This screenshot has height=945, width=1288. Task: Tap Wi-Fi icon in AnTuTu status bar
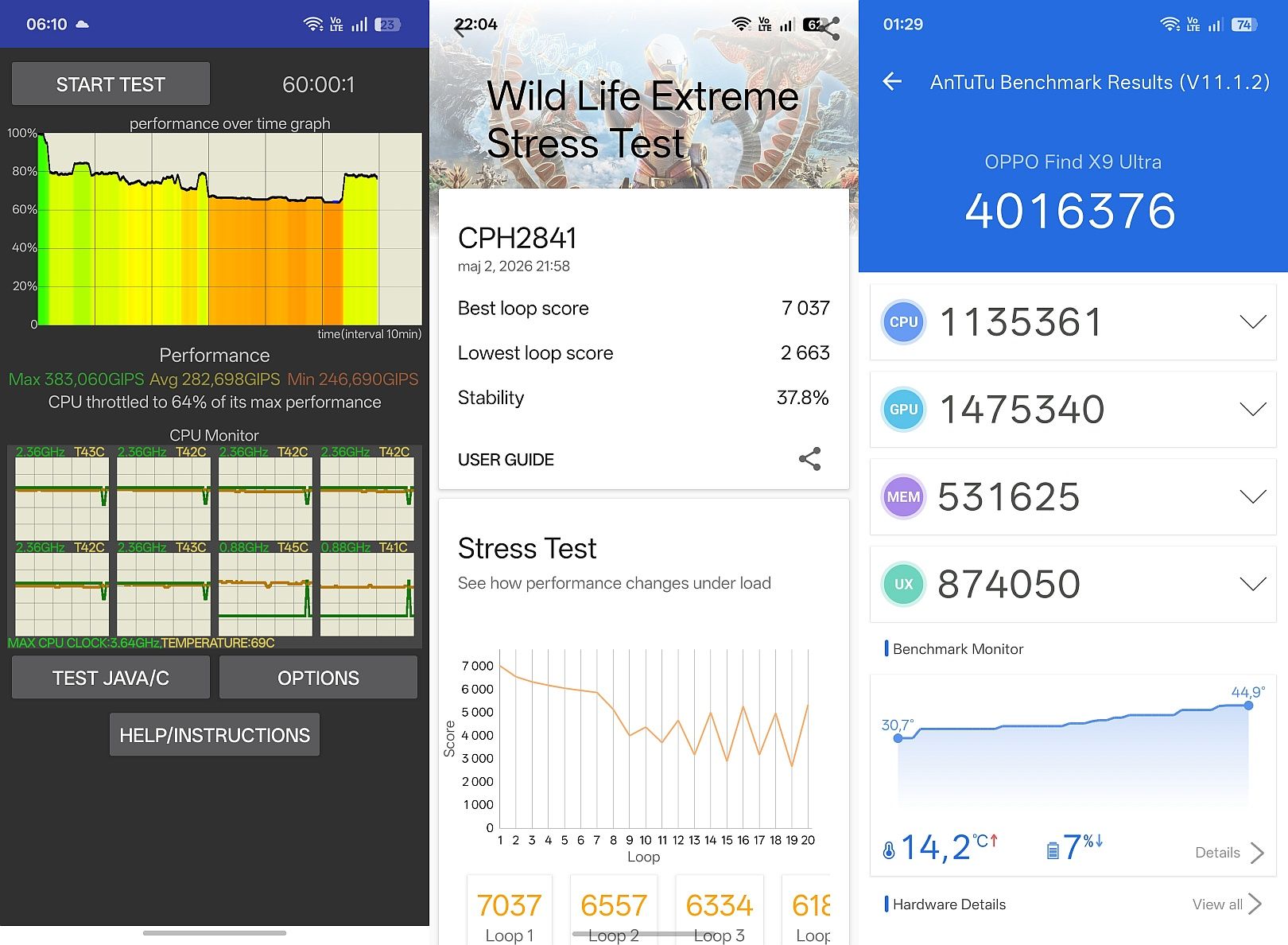[x=1170, y=25]
